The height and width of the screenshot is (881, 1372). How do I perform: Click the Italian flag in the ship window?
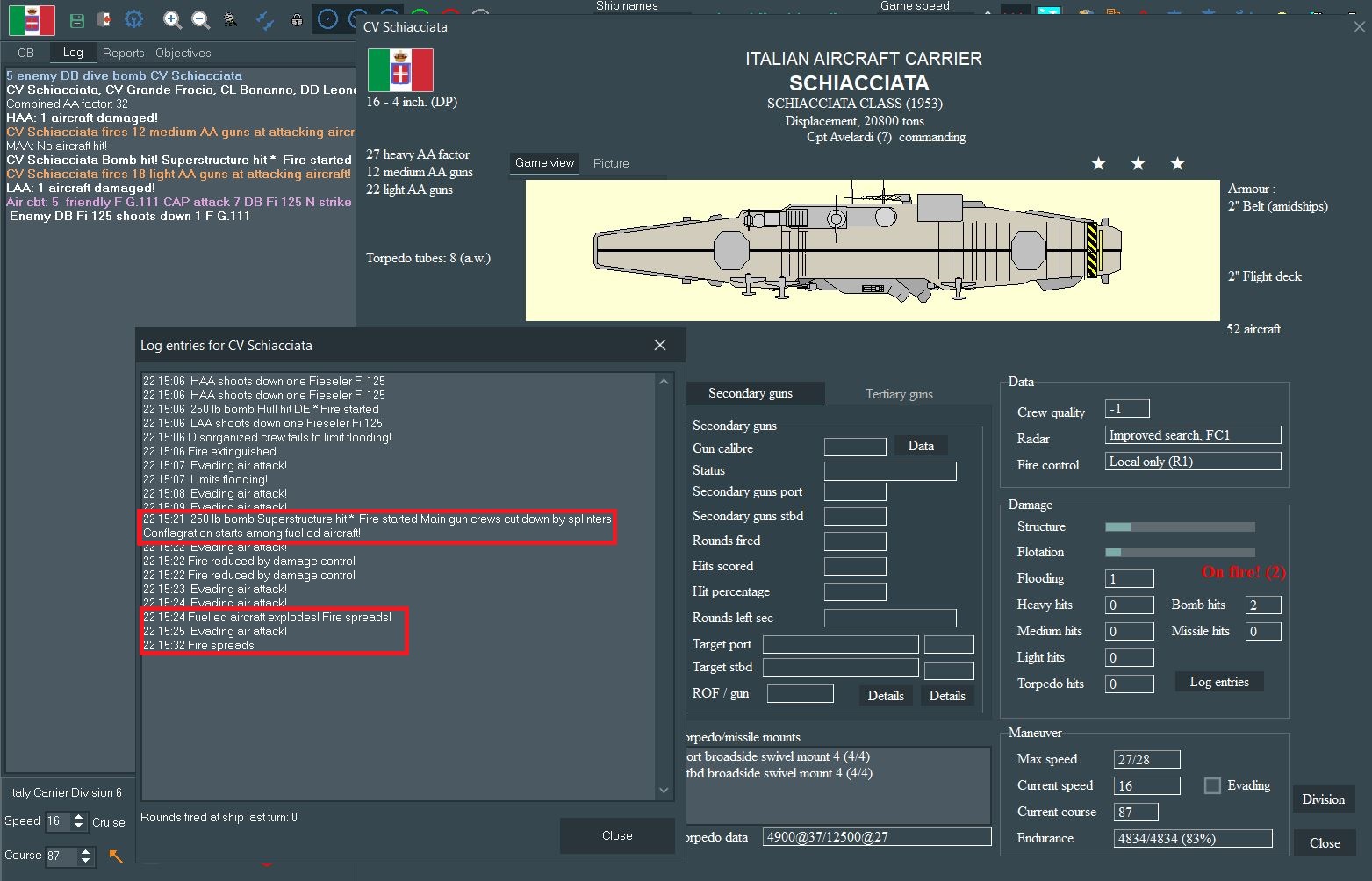(400, 70)
